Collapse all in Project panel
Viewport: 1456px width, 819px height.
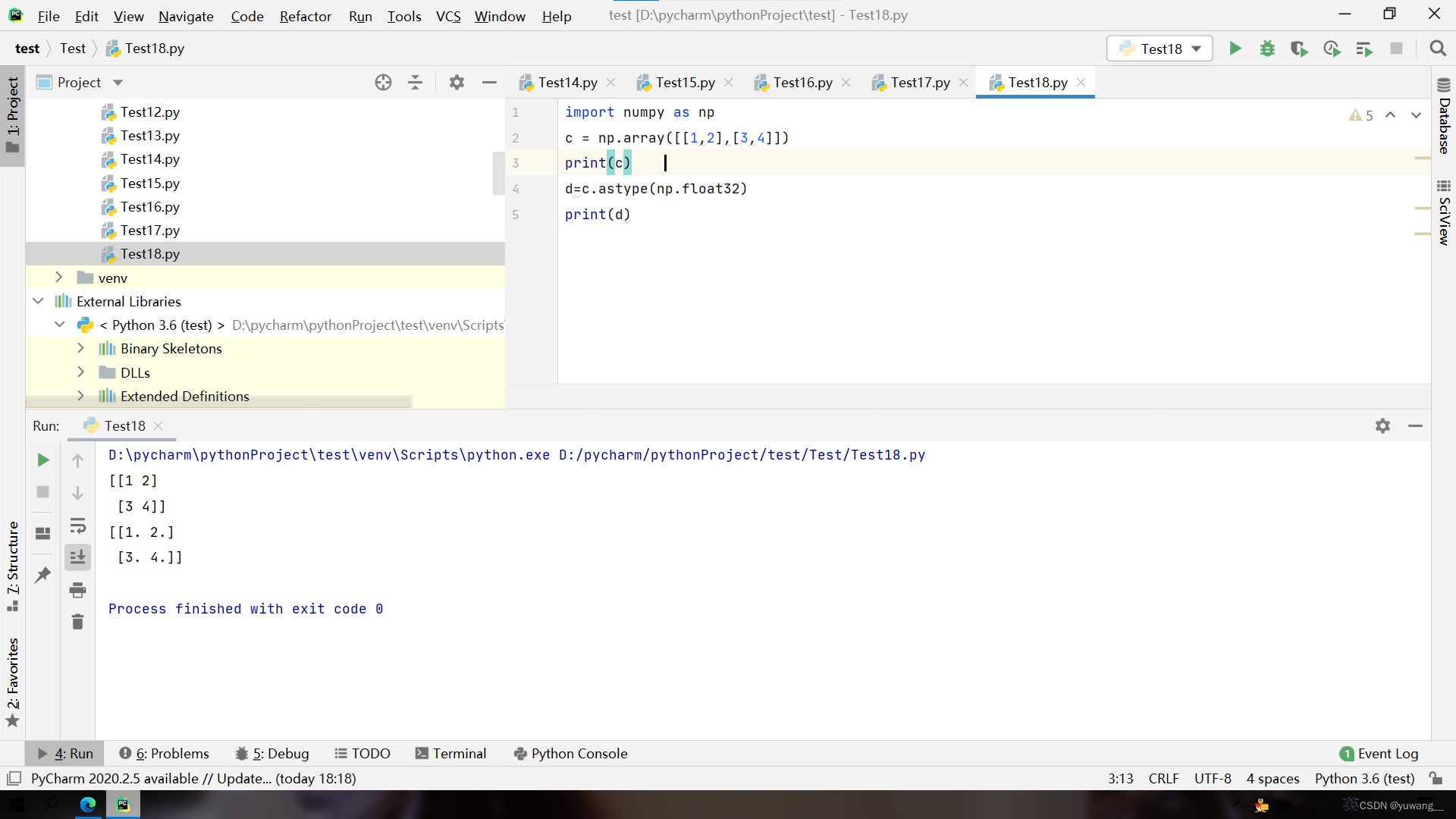pyautogui.click(x=415, y=83)
